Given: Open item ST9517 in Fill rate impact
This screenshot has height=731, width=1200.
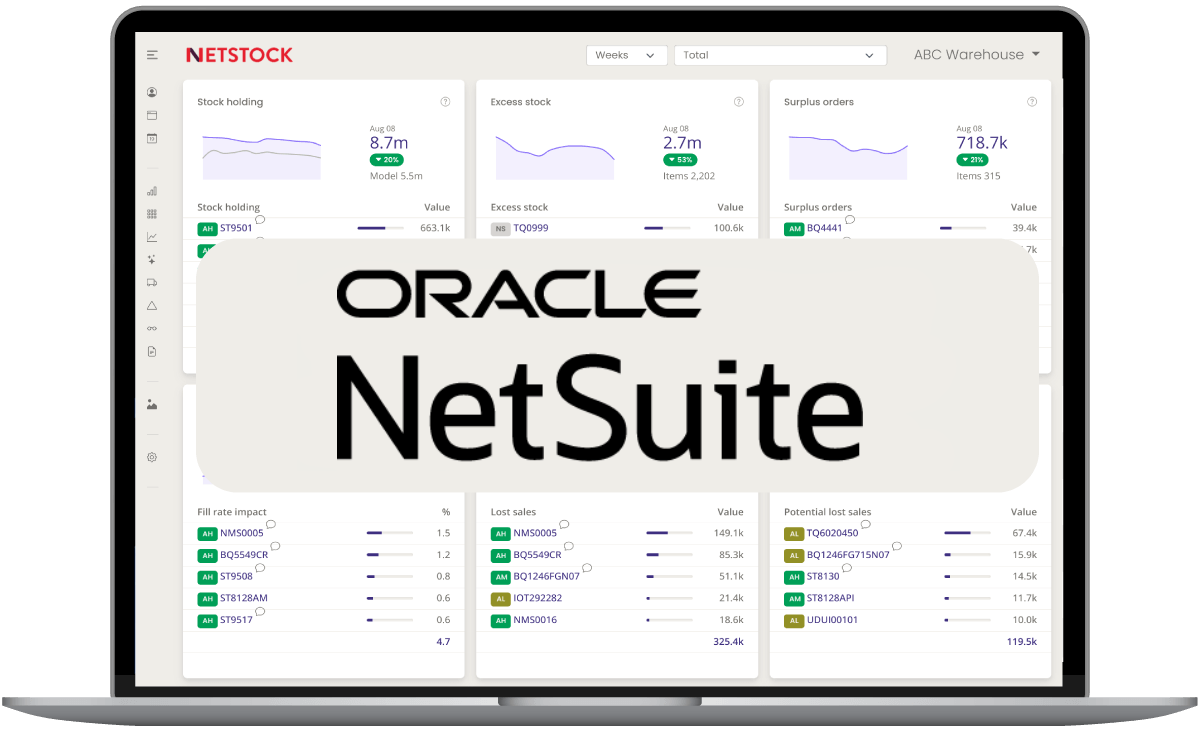Looking at the screenshot, I should [236, 620].
